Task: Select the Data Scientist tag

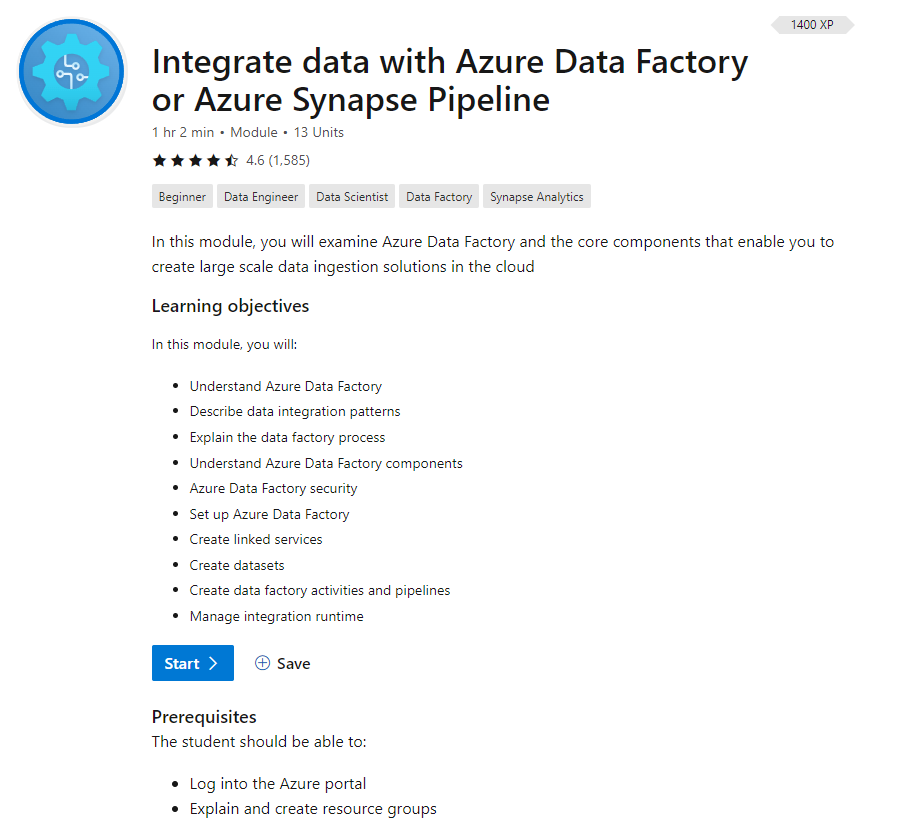Action: coord(351,196)
